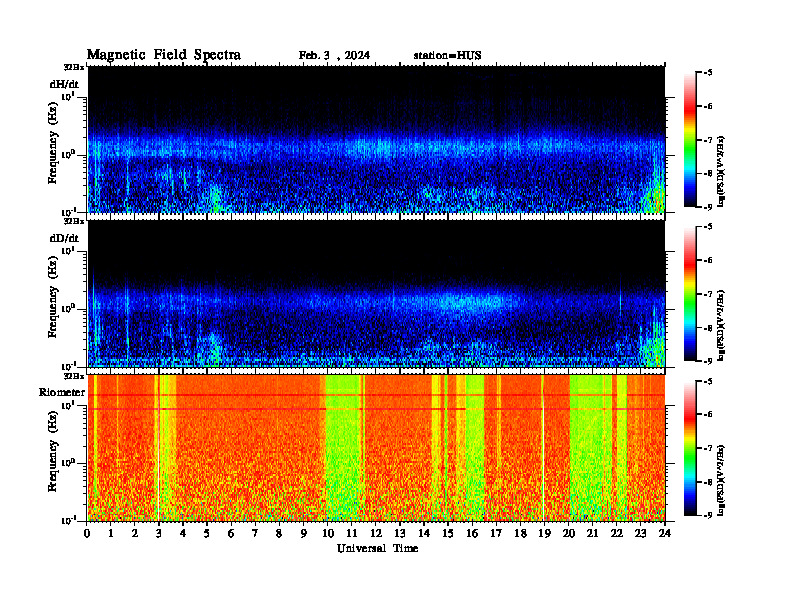The width and height of the screenshot is (792, 612).
Task: Click the hour "15" tick label
Action: click(448, 534)
